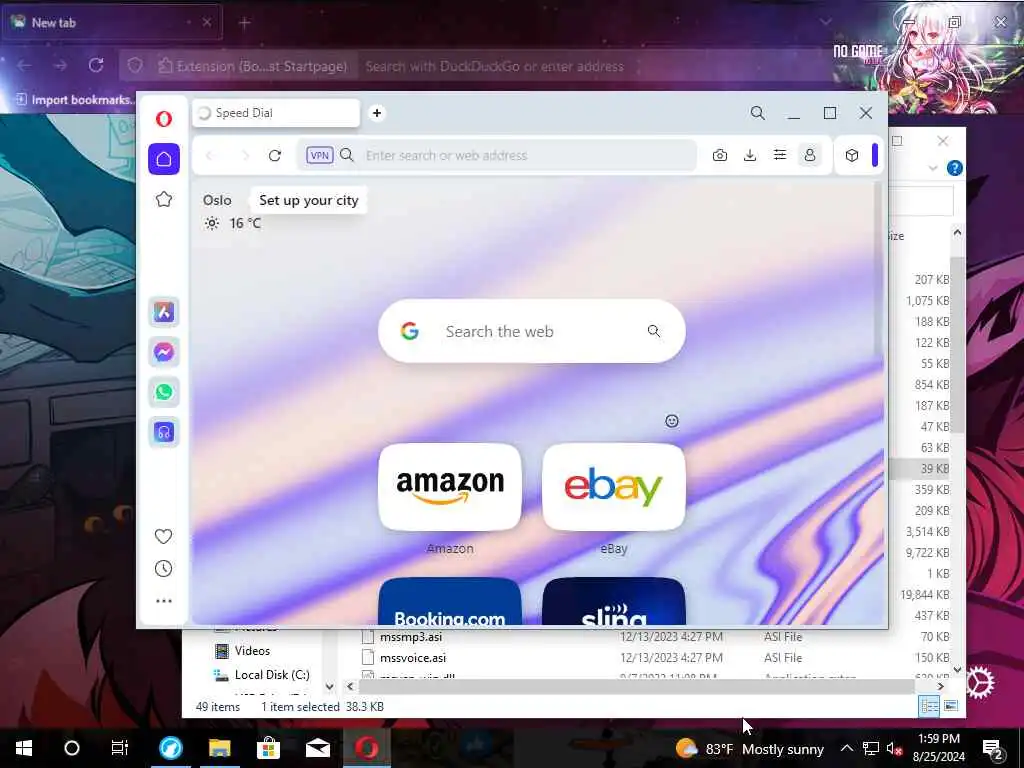Open Microsoft Store from the taskbar
Image resolution: width=1024 pixels, height=768 pixels.
268,748
